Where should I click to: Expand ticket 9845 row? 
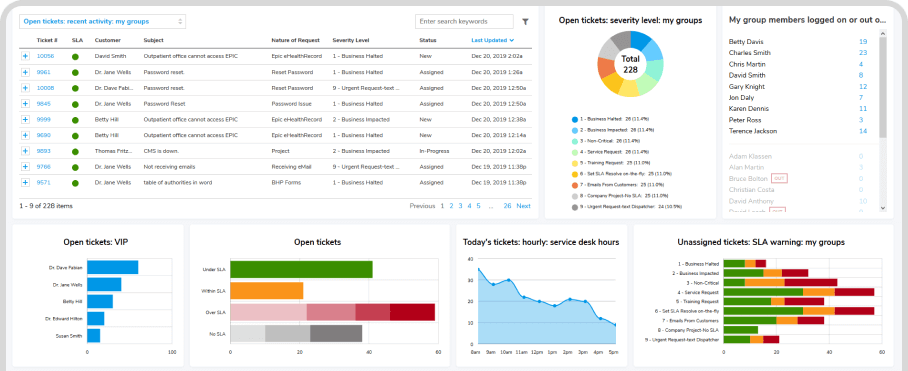point(25,104)
